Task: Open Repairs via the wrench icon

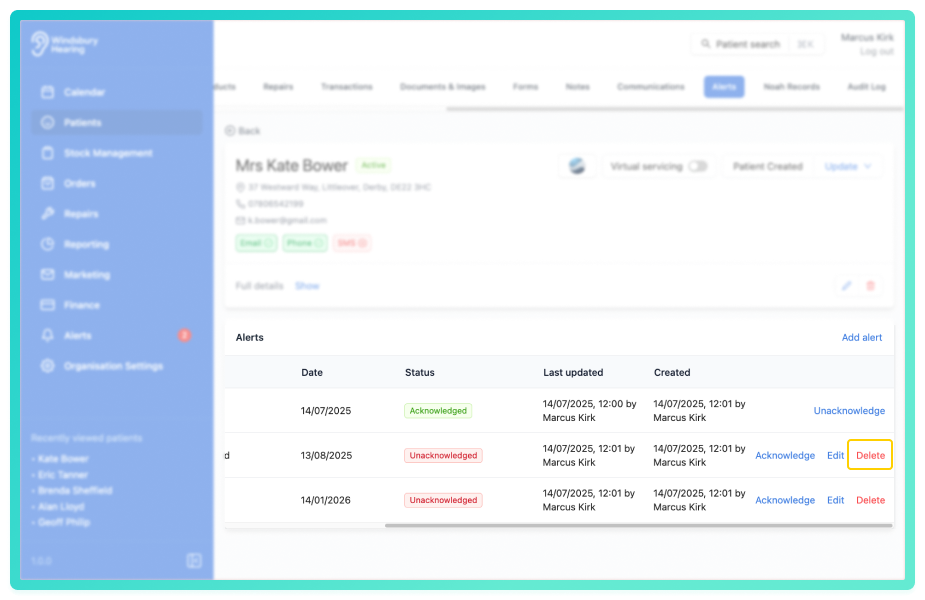Action: point(48,214)
